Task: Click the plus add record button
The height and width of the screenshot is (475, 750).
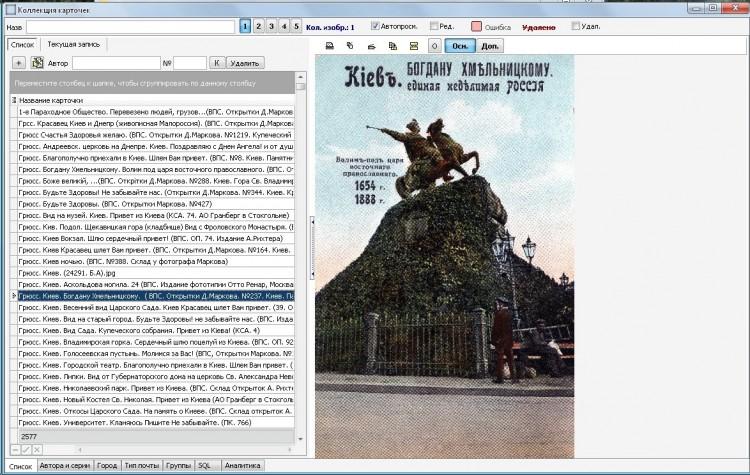Action: tap(18, 63)
